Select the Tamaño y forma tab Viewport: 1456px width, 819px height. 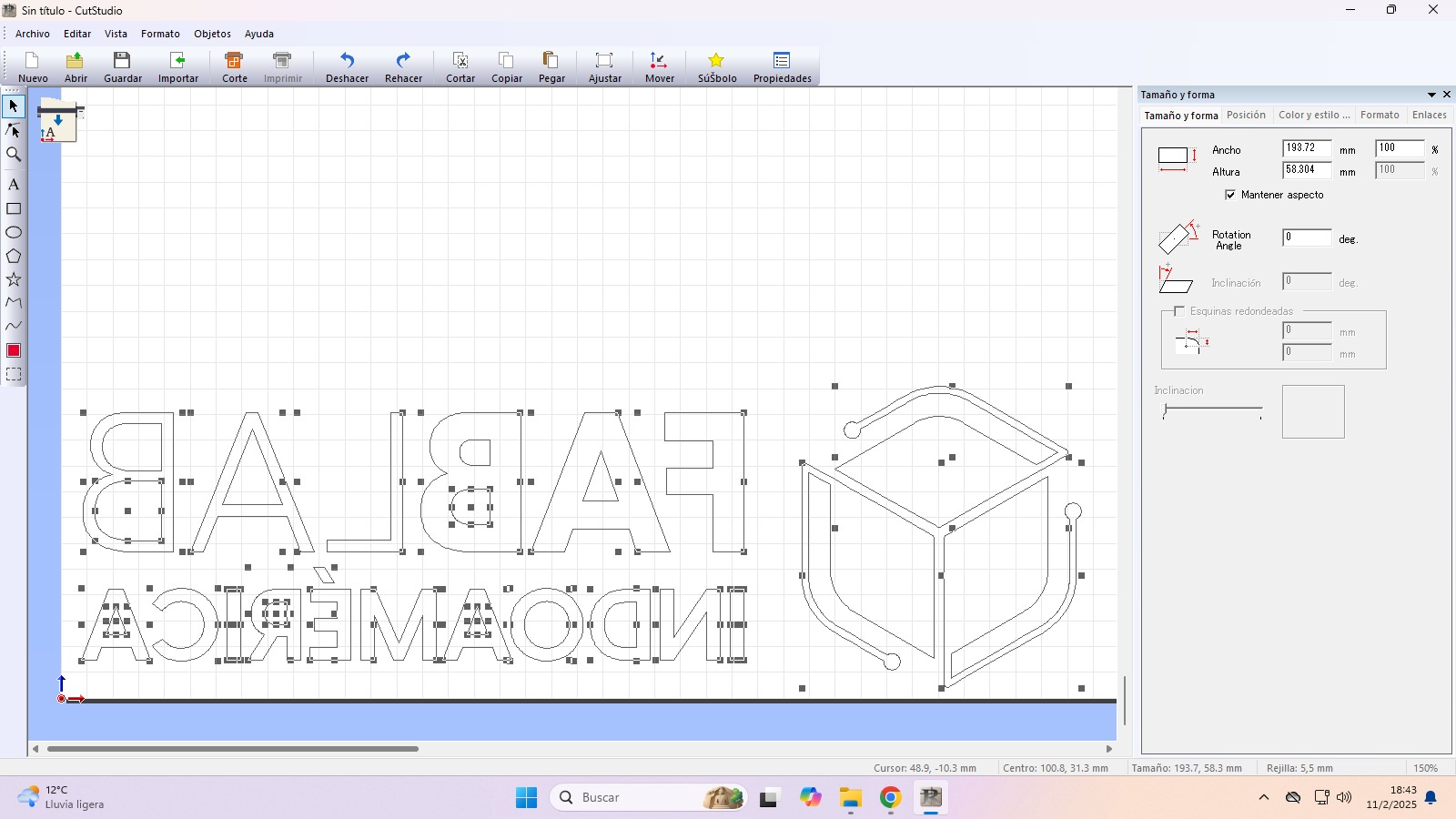1181,116
